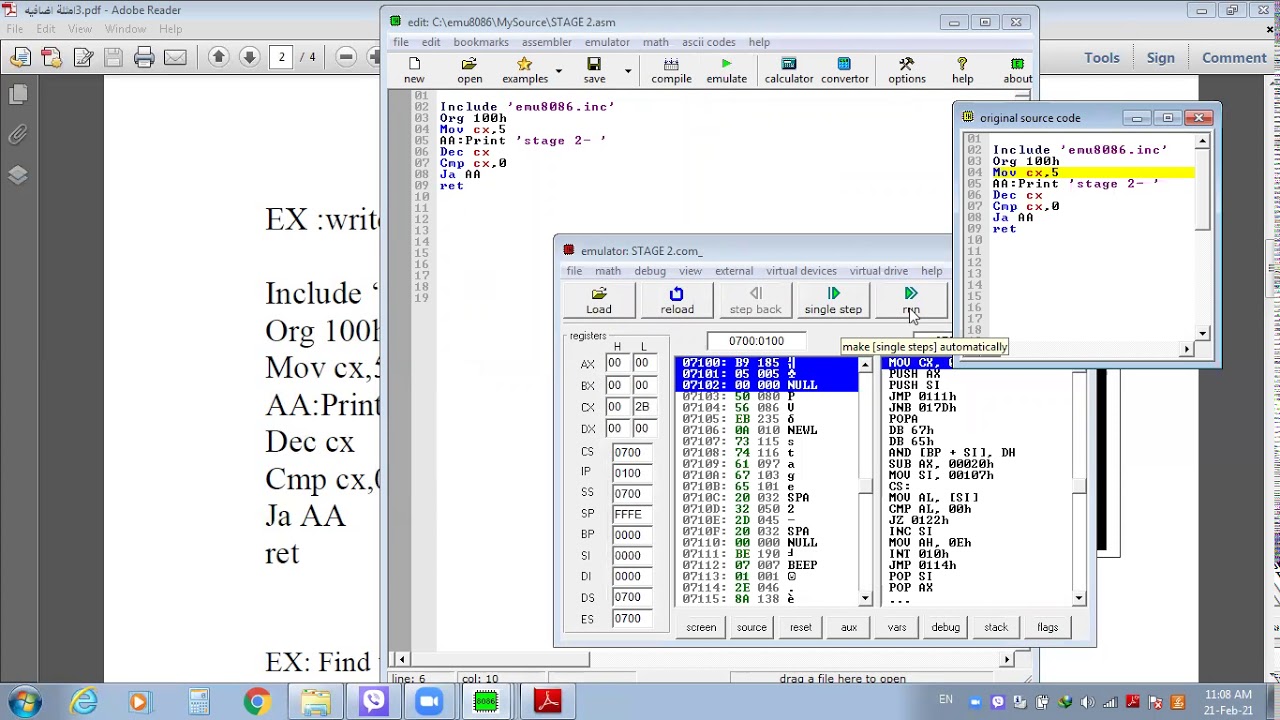Open layers panel in Adobe Reader sidebar

(18, 175)
